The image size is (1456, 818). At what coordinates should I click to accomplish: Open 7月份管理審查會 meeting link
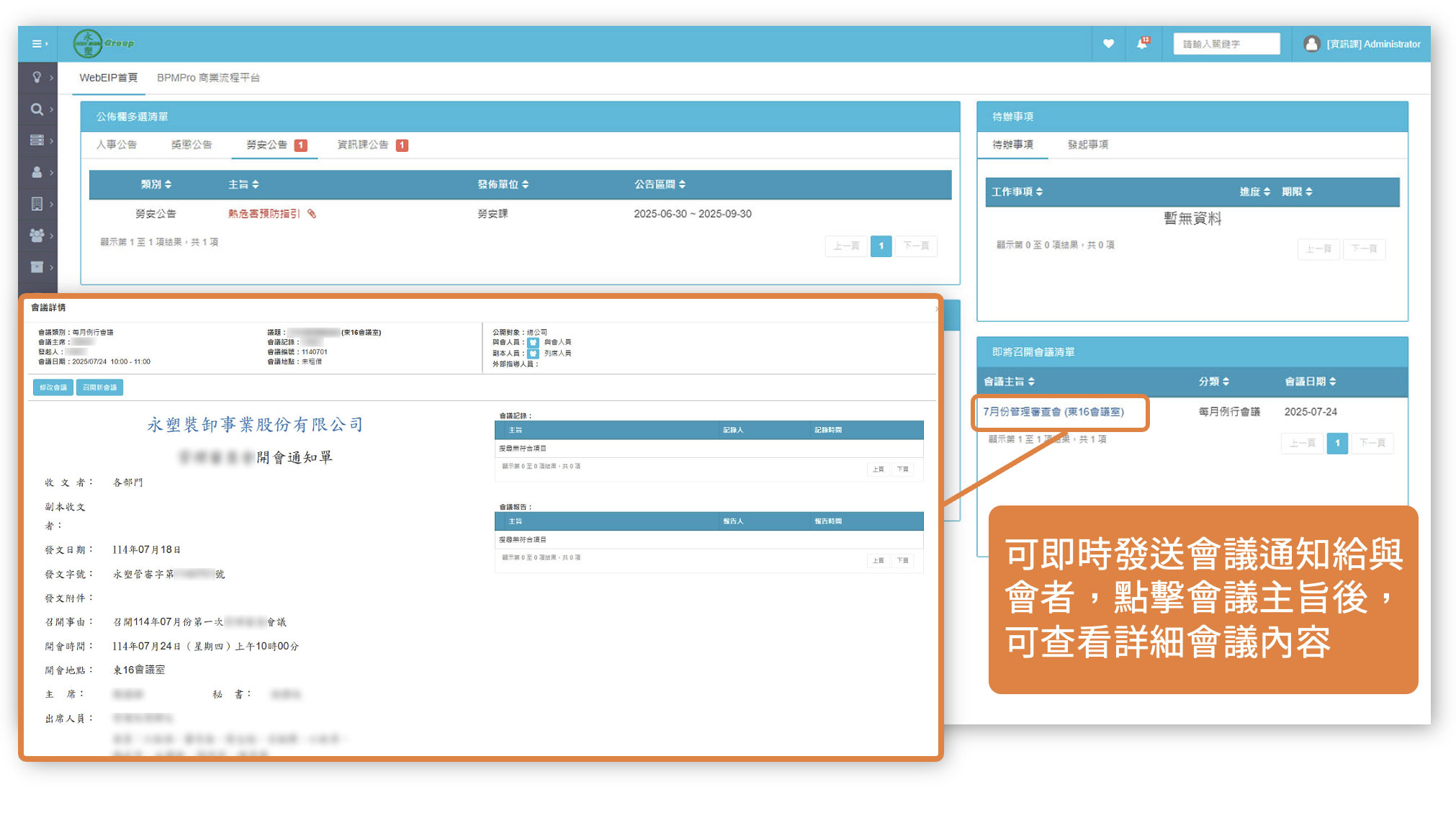pyautogui.click(x=1053, y=412)
